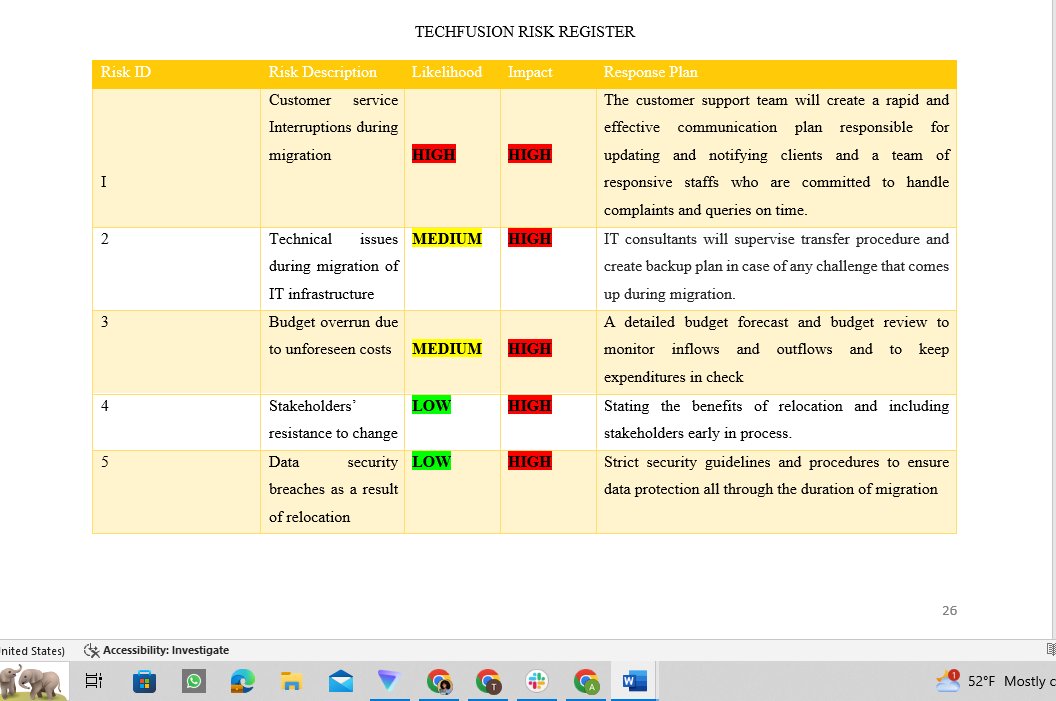Screen dimensions: 1056x701
Task: Click the detailed budget forecast response text
Action: click(776, 349)
